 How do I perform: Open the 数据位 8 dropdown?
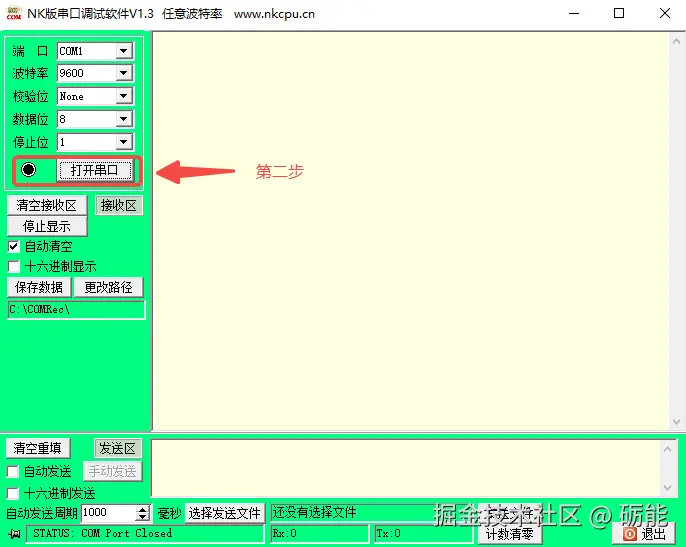tap(124, 119)
